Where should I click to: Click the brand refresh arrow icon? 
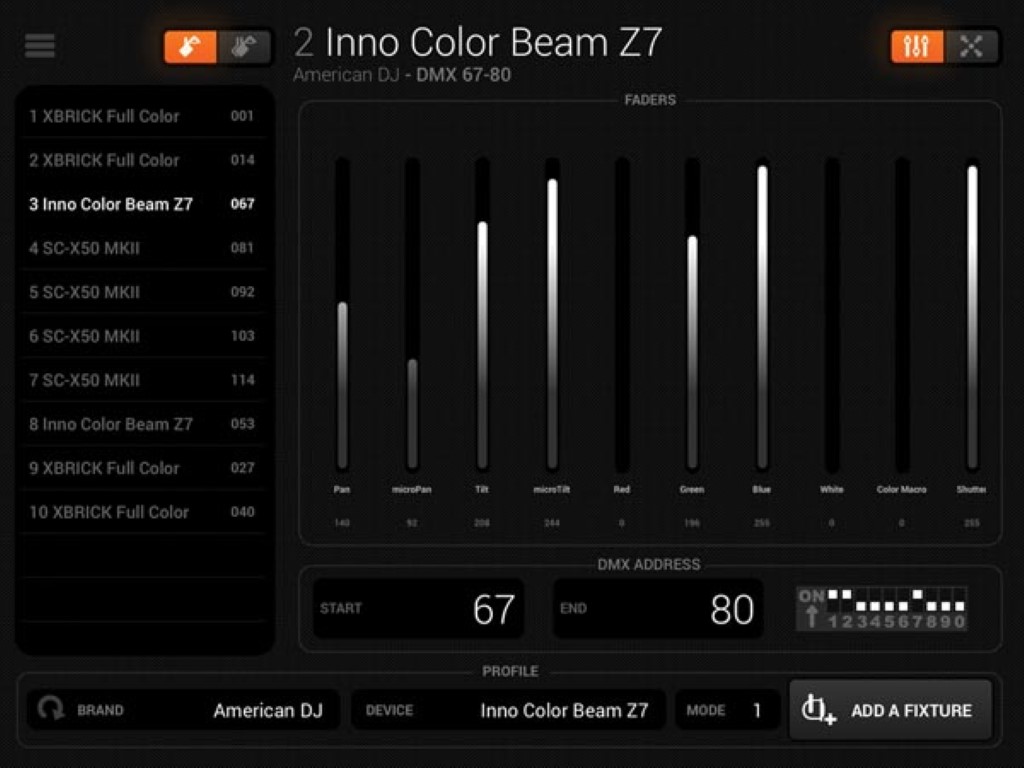pyautogui.click(x=50, y=710)
